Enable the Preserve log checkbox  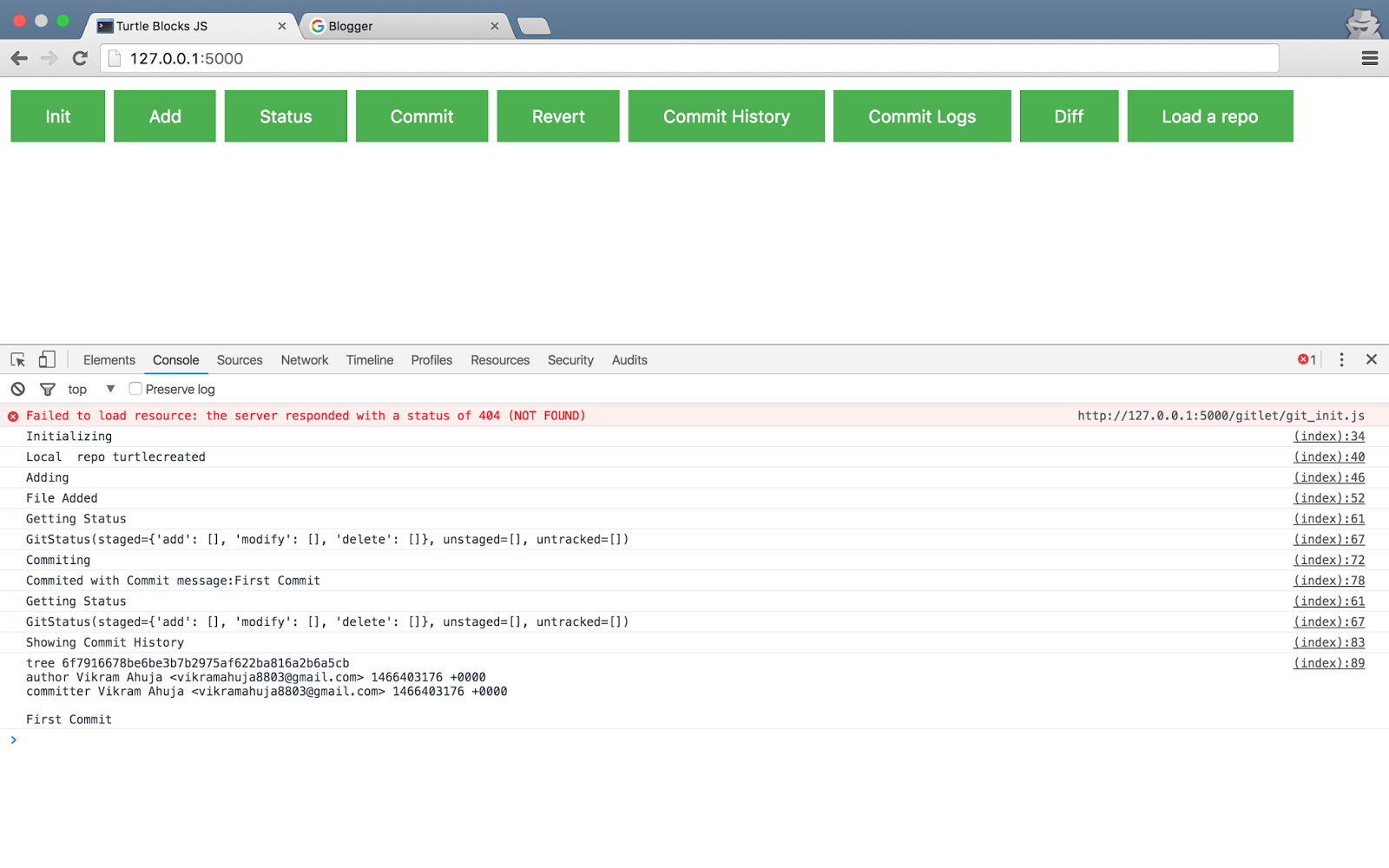[x=135, y=389]
